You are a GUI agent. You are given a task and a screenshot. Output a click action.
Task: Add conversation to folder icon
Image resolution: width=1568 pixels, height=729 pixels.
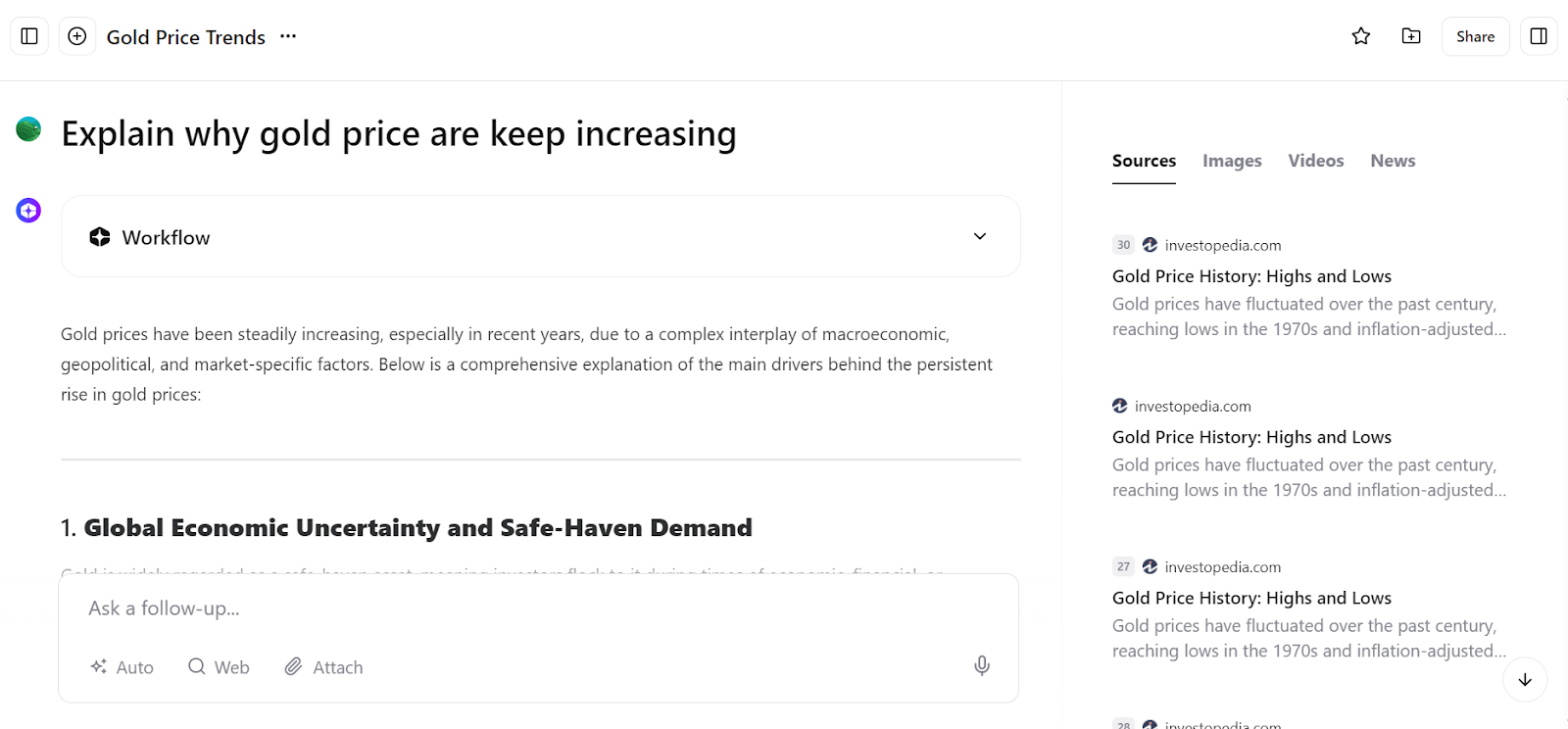(x=1411, y=36)
